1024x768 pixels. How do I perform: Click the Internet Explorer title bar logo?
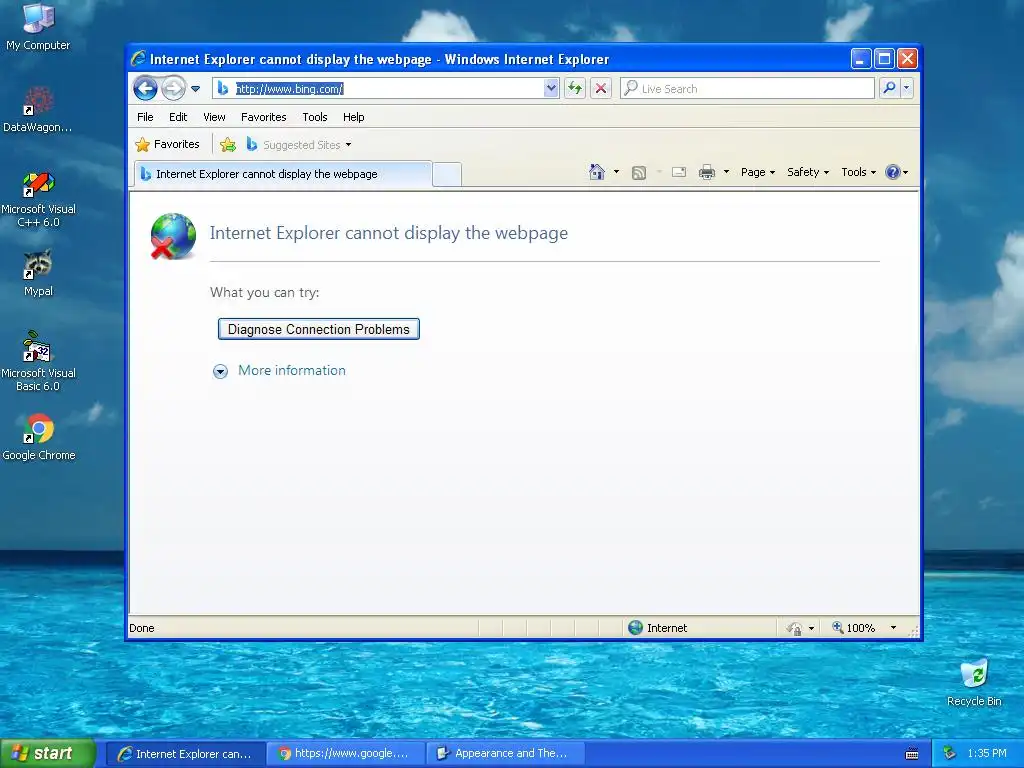[138, 59]
